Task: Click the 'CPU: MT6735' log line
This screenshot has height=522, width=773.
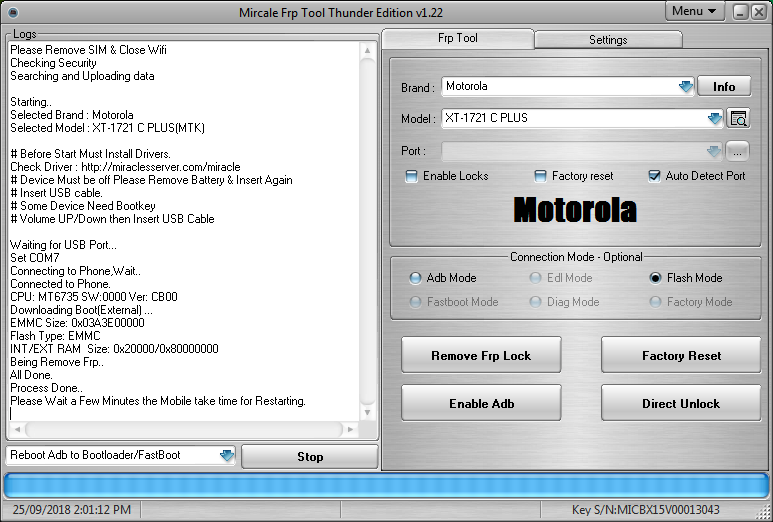Action: [x=94, y=297]
